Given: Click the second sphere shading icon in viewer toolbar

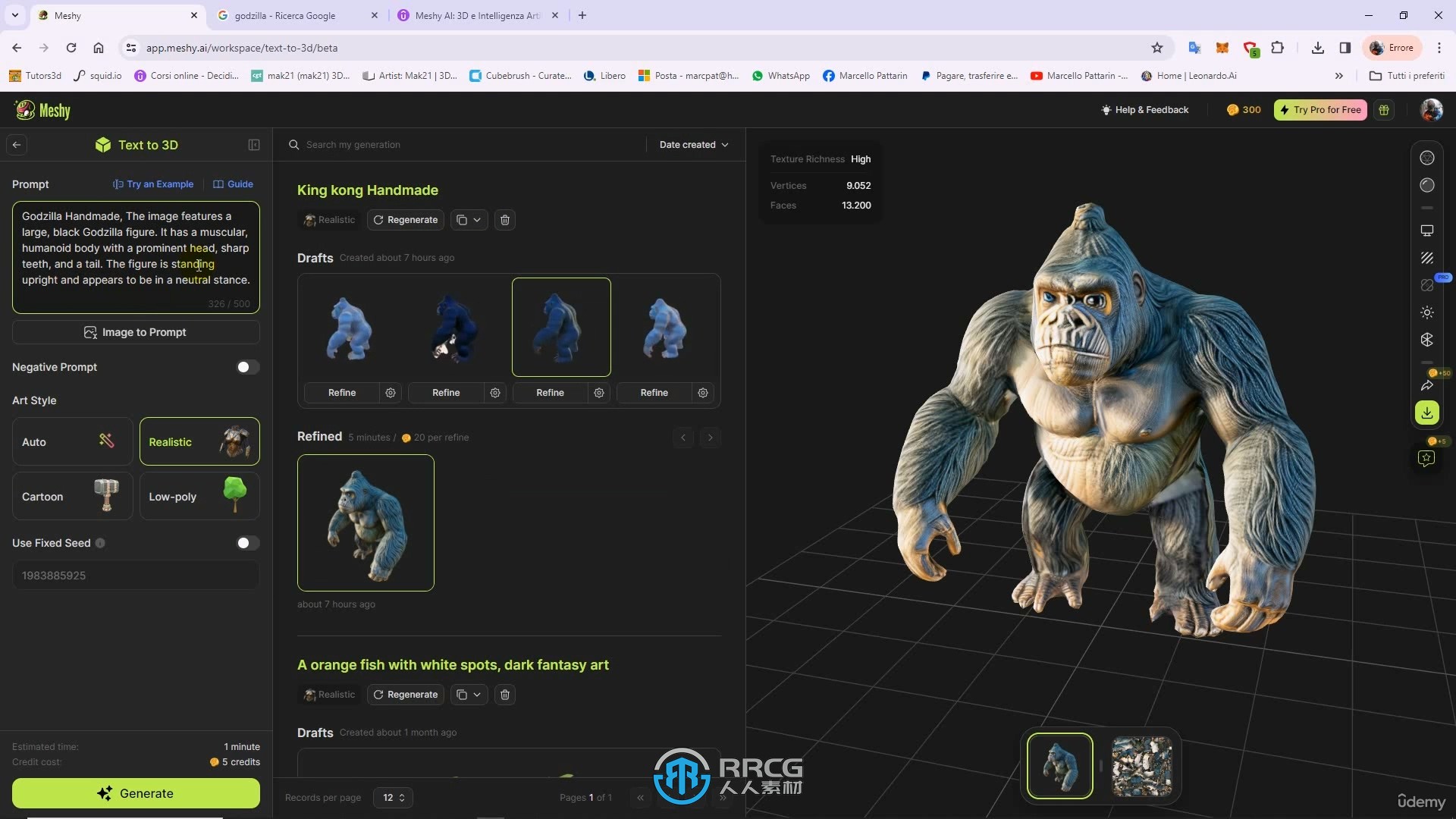Looking at the screenshot, I should [1427, 185].
